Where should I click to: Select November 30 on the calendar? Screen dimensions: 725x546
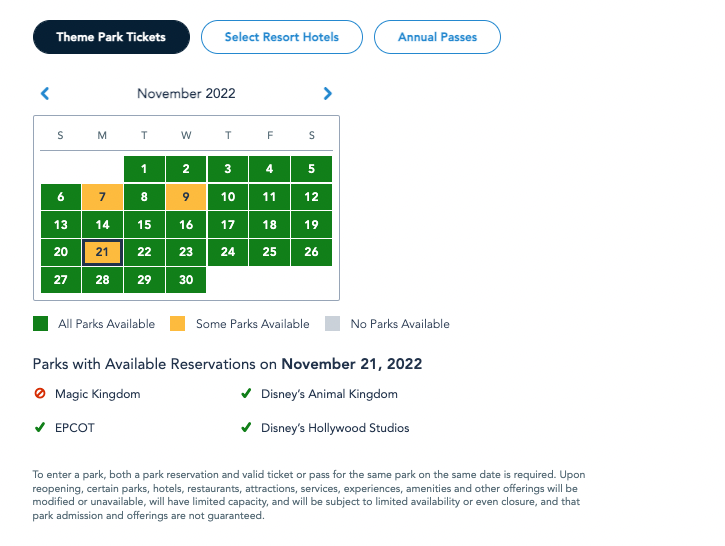coord(186,280)
